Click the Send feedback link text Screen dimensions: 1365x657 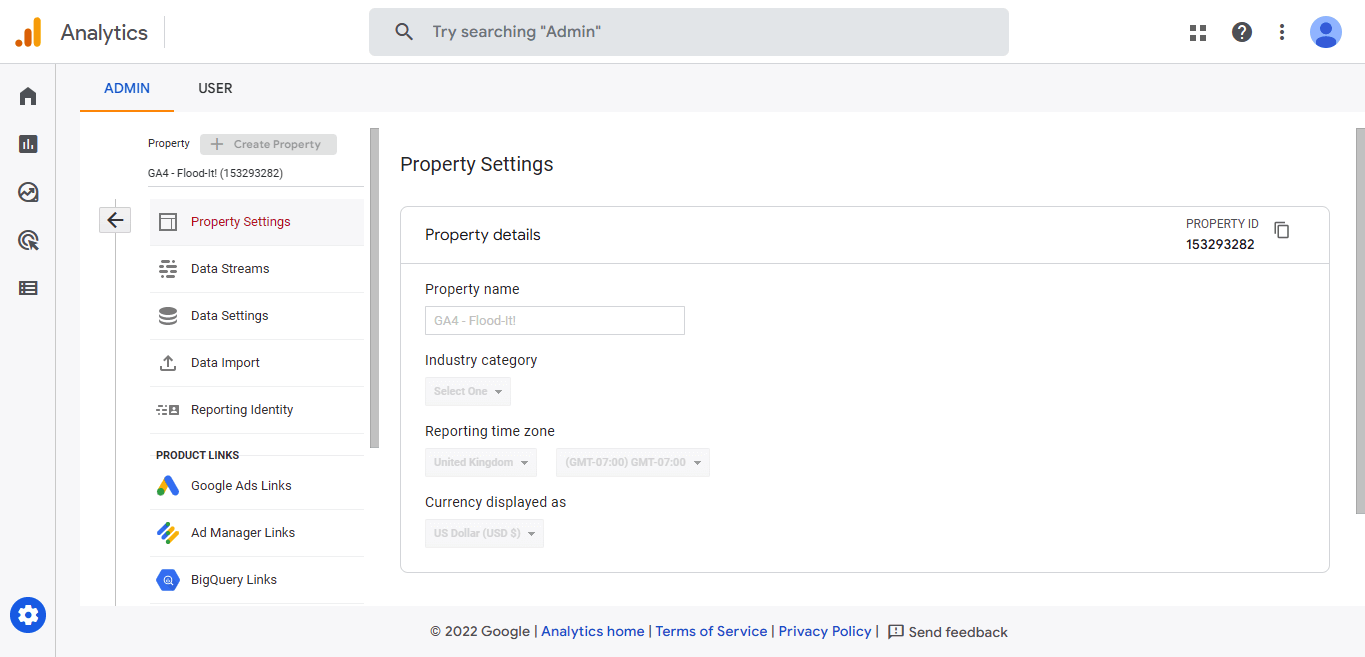tap(958, 632)
